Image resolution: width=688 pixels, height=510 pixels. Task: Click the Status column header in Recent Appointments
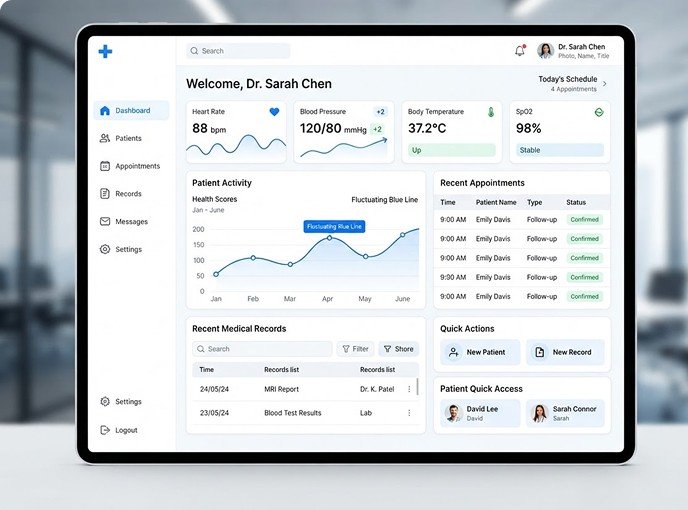576,202
